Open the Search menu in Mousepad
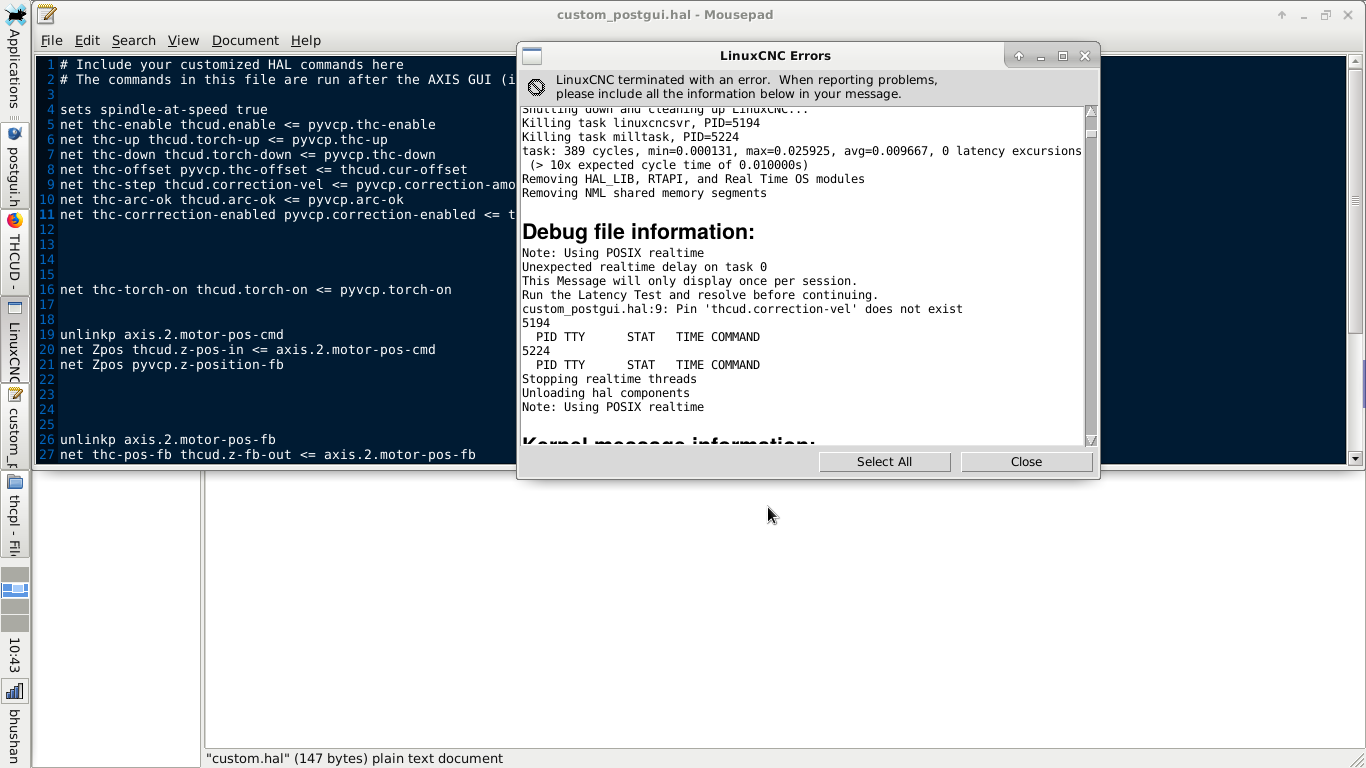Image resolution: width=1366 pixels, height=768 pixels. (x=133, y=40)
